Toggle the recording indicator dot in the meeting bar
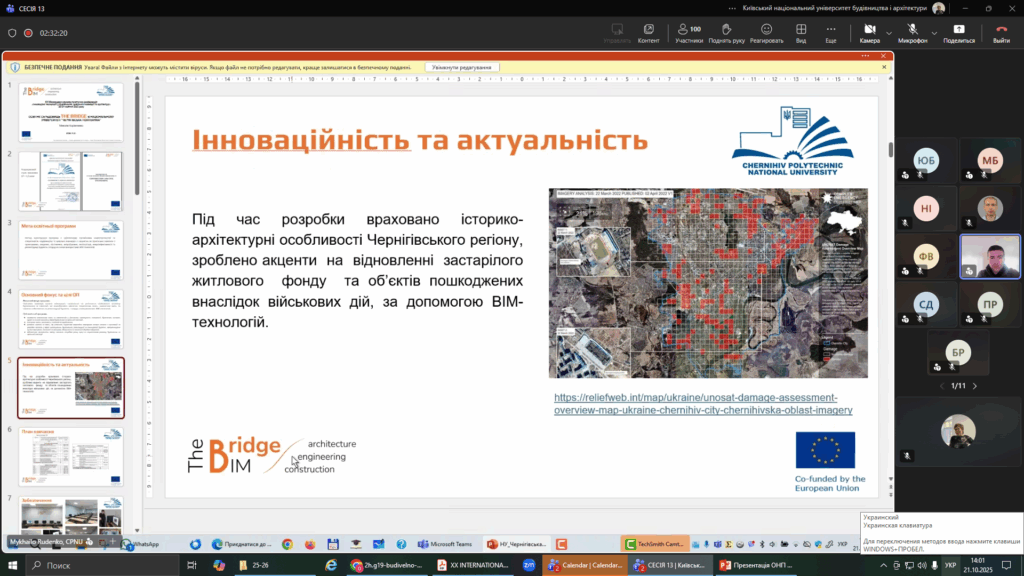This screenshot has width=1024, height=576. [x=29, y=32]
